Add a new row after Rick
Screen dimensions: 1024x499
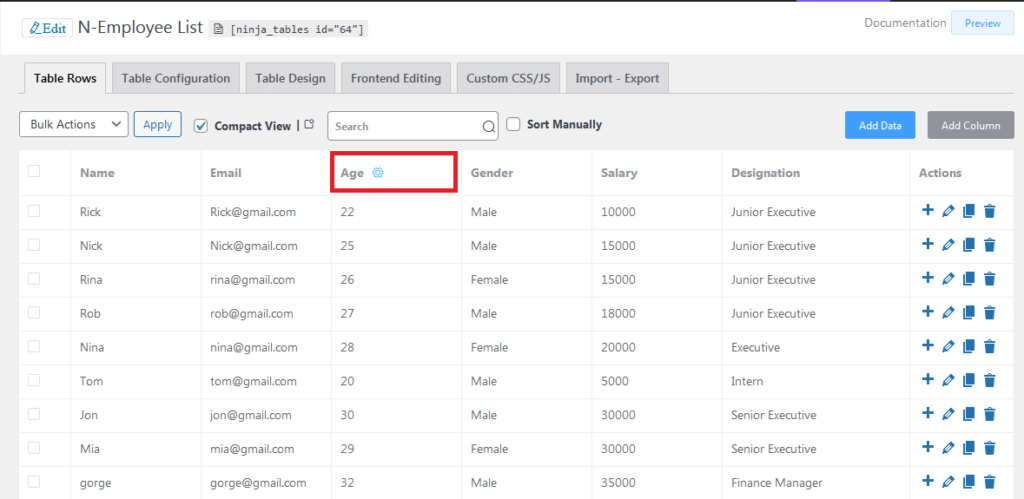coord(927,210)
